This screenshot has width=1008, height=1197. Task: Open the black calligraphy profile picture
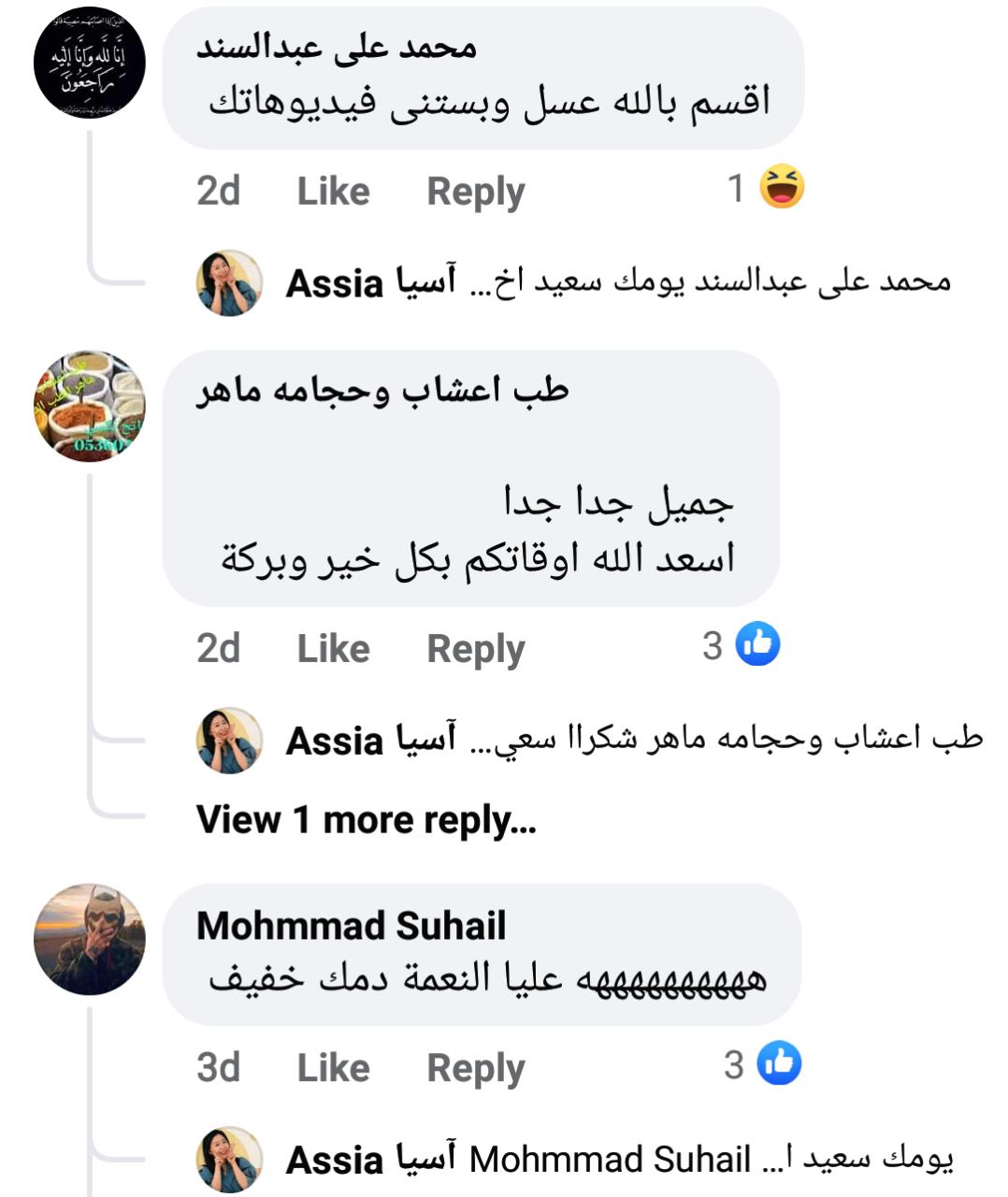(x=90, y=63)
